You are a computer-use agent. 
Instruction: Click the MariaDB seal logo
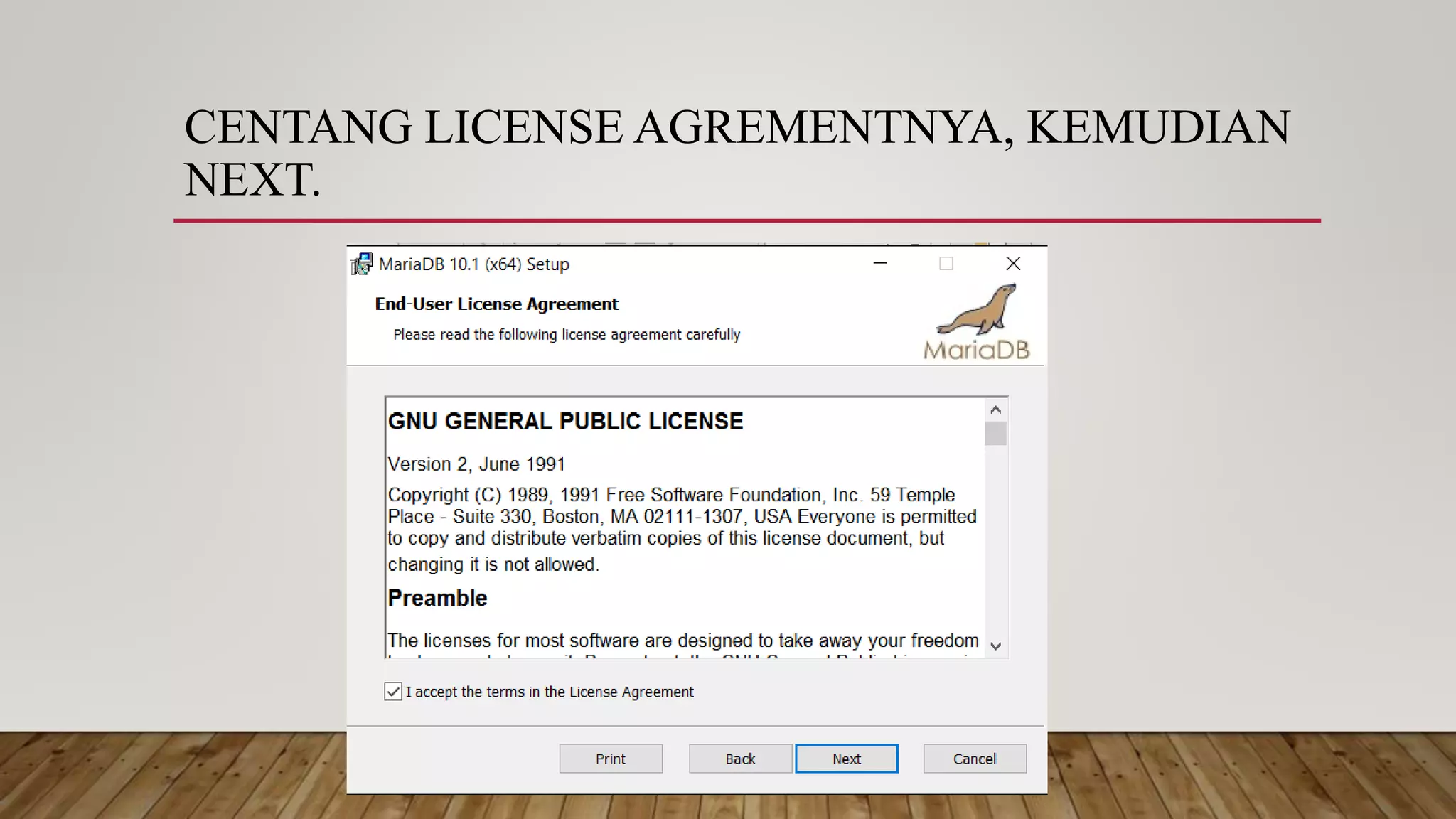tap(977, 322)
